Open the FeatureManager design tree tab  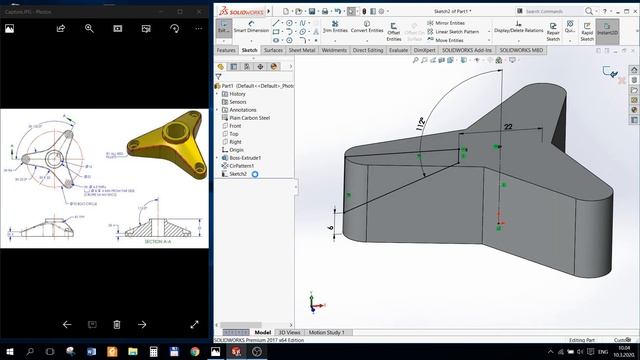point(221,67)
